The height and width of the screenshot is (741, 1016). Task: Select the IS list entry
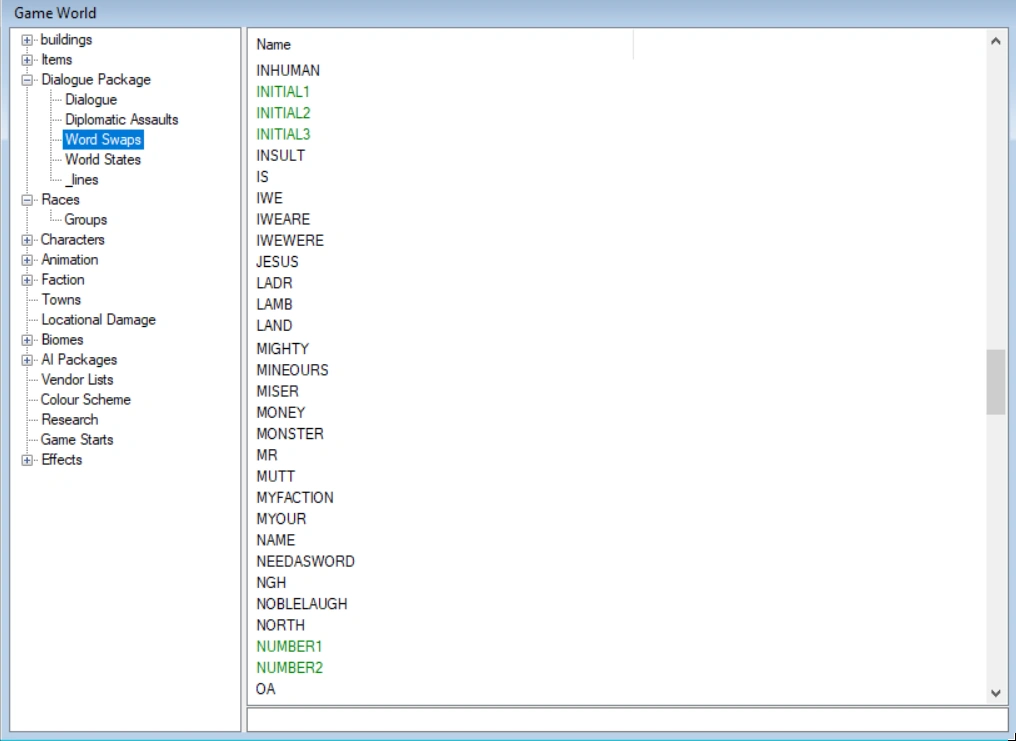[x=262, y=177]
